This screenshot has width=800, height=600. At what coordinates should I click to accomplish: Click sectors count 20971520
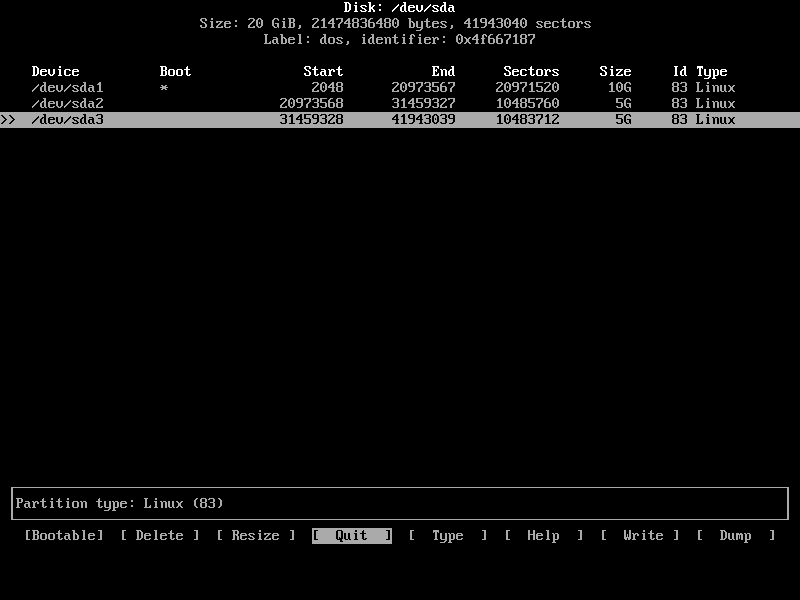528,87
